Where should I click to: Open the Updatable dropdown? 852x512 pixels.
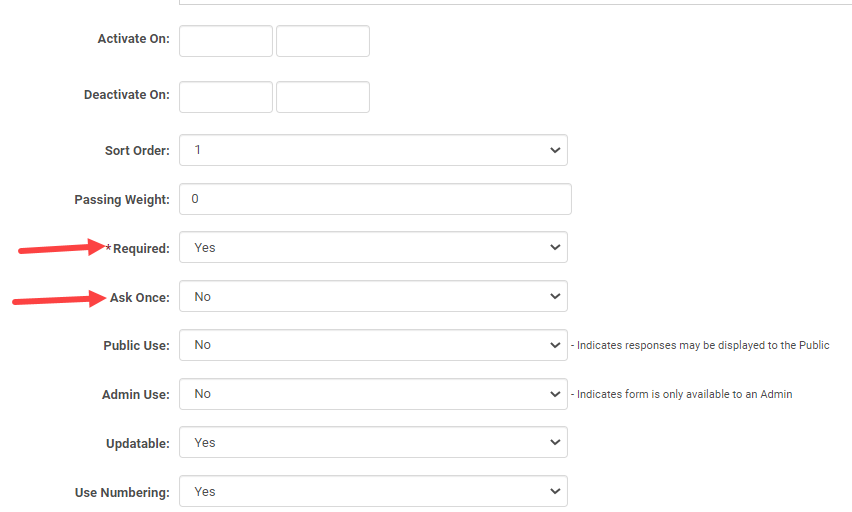pos(373,443)
